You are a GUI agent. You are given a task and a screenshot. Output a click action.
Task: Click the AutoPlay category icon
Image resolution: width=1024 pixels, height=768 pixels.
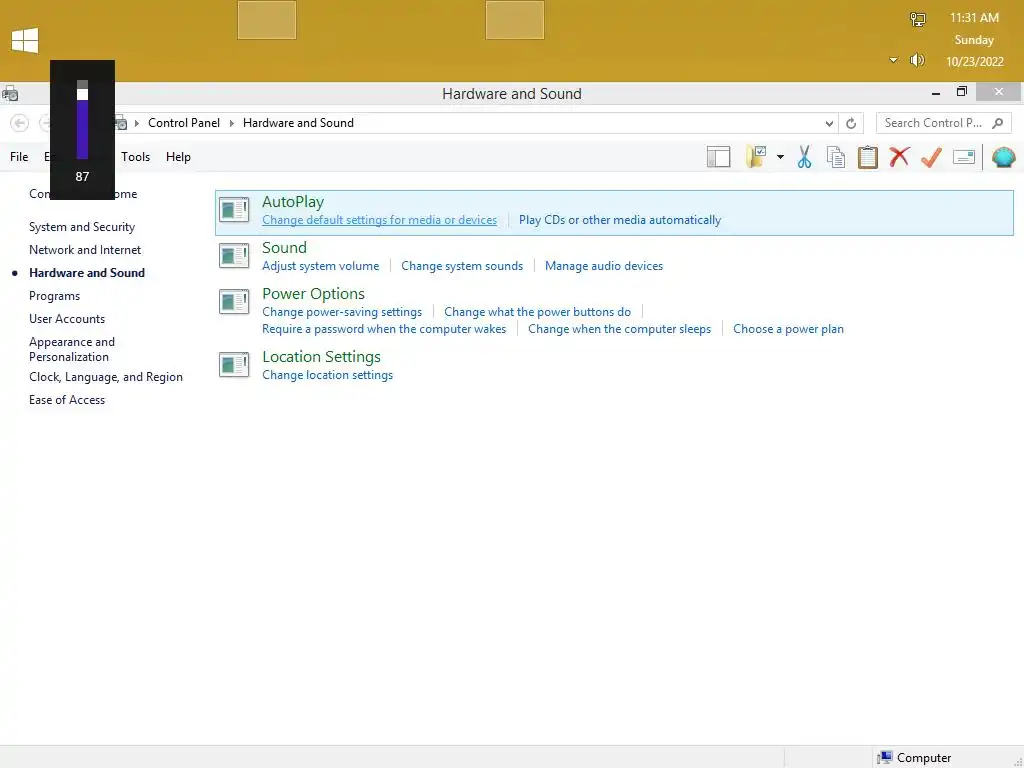coord(234,210)
